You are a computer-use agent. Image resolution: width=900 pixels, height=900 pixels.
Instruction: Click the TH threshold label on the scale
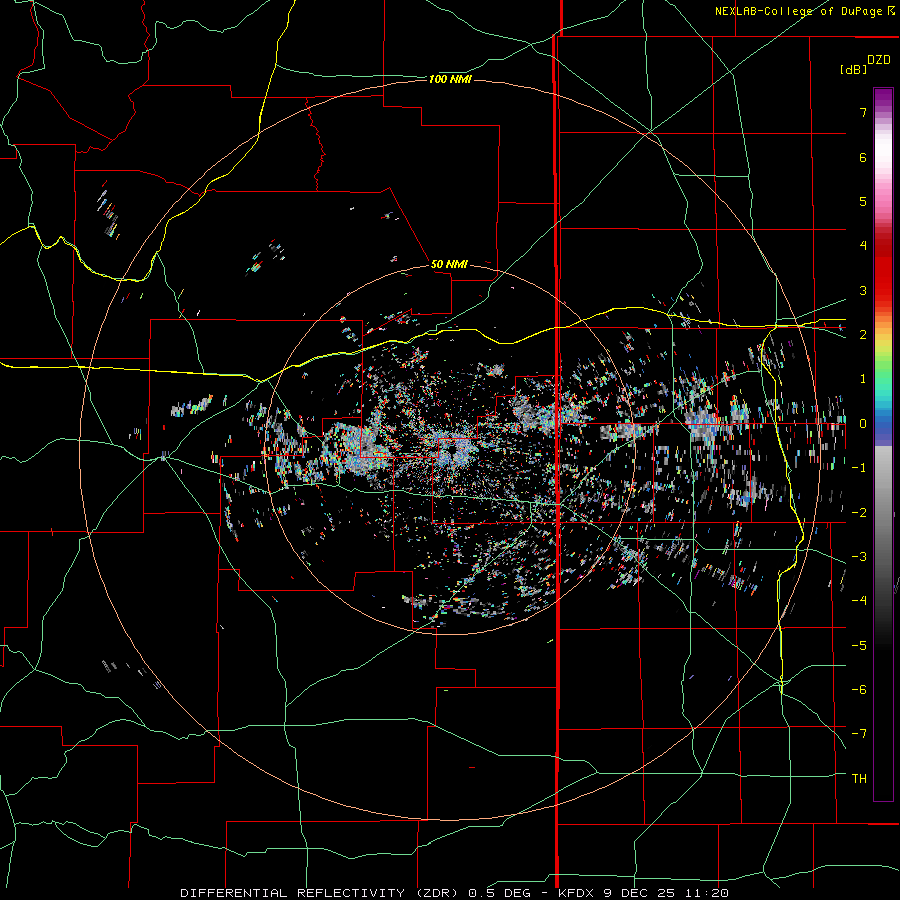(859, 779)
